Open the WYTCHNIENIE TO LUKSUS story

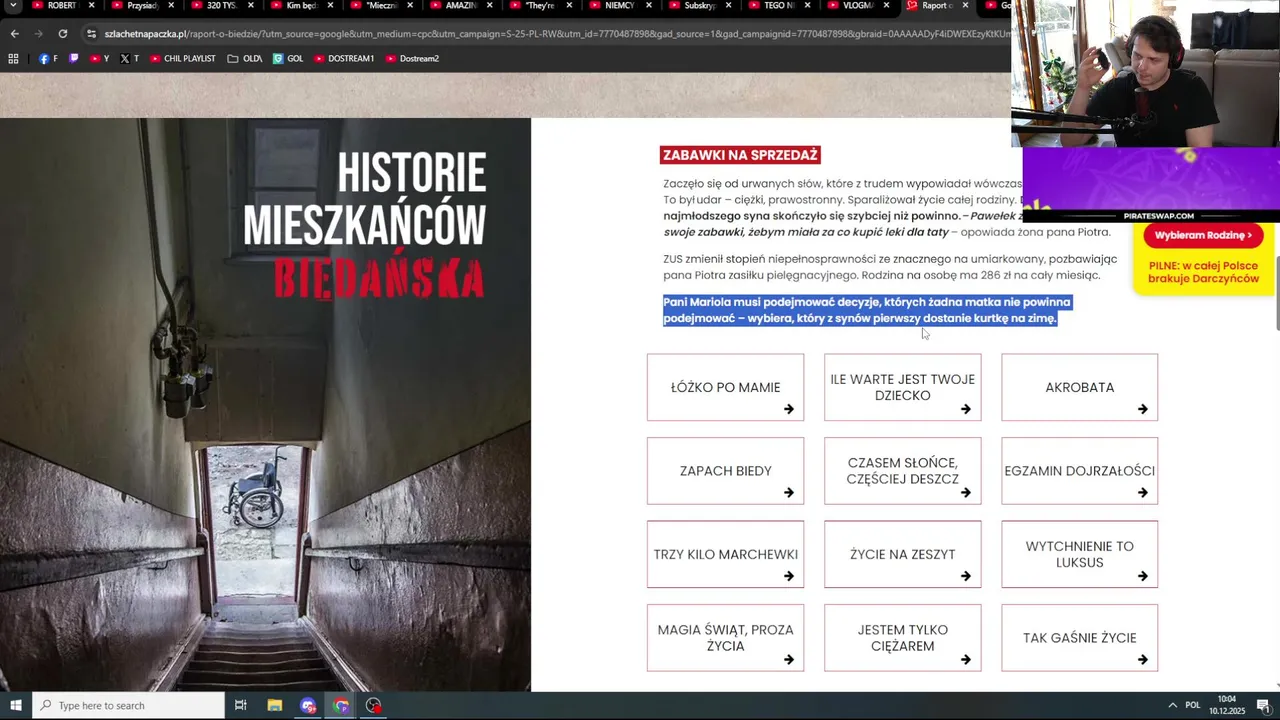click(1079, 554)
